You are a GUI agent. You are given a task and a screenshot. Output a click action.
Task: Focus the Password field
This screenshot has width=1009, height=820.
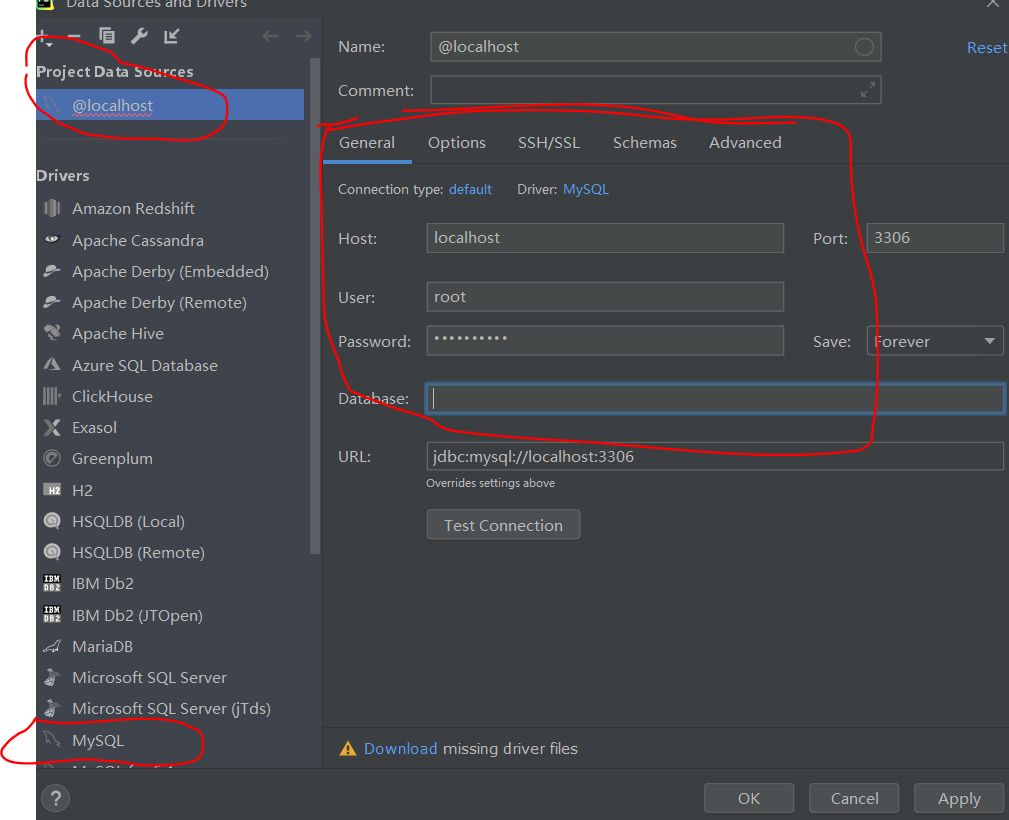point(605,340)
